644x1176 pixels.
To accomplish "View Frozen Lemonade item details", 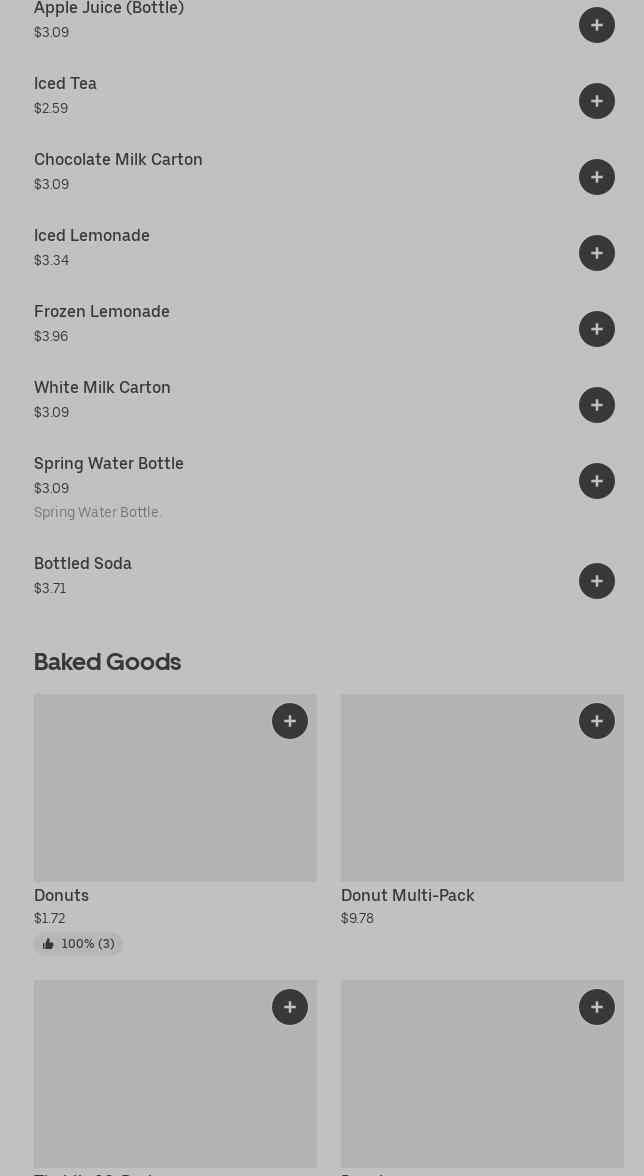I will point(102,312).
